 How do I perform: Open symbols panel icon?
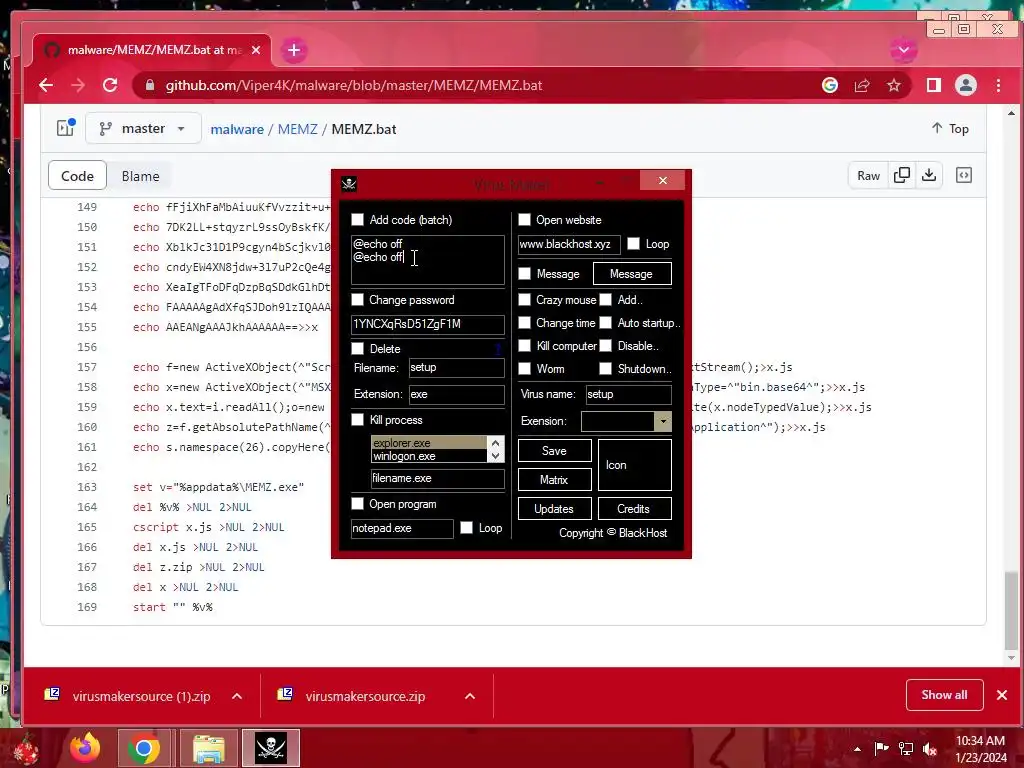coord(963,175)
